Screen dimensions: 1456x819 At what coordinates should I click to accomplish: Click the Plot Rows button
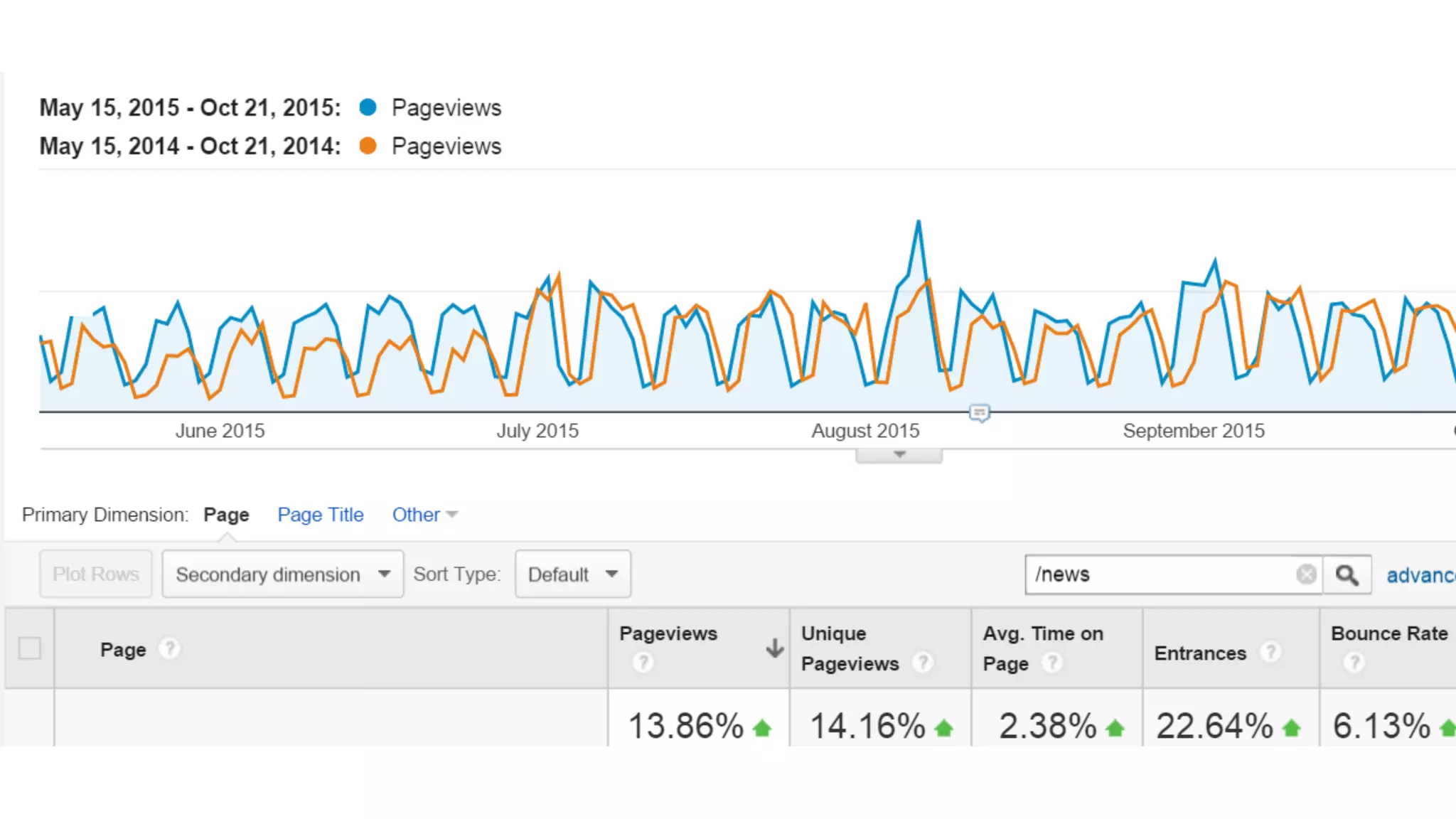[x=96, y=574]
